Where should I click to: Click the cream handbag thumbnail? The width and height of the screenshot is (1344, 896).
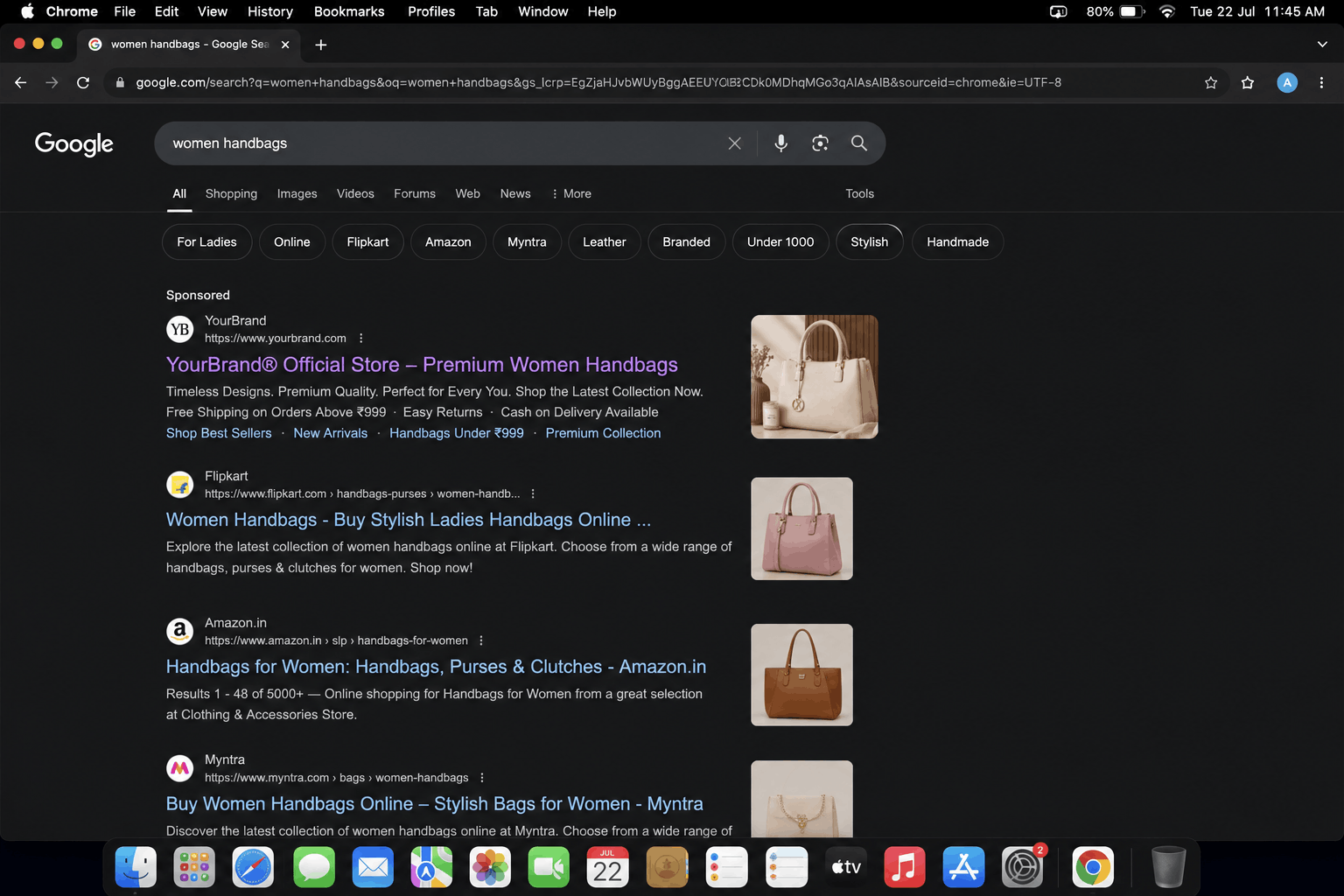tap(815, 377)
